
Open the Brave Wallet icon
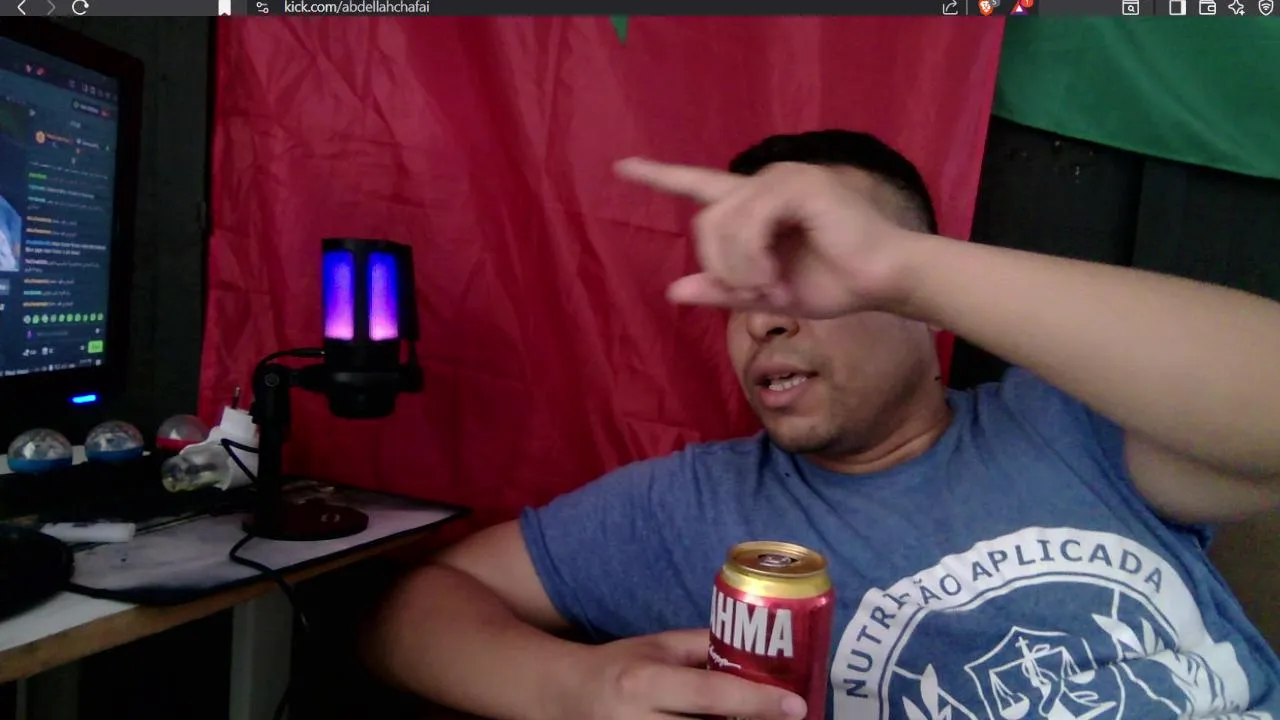pyautogui.click(x=1207, y=7)
